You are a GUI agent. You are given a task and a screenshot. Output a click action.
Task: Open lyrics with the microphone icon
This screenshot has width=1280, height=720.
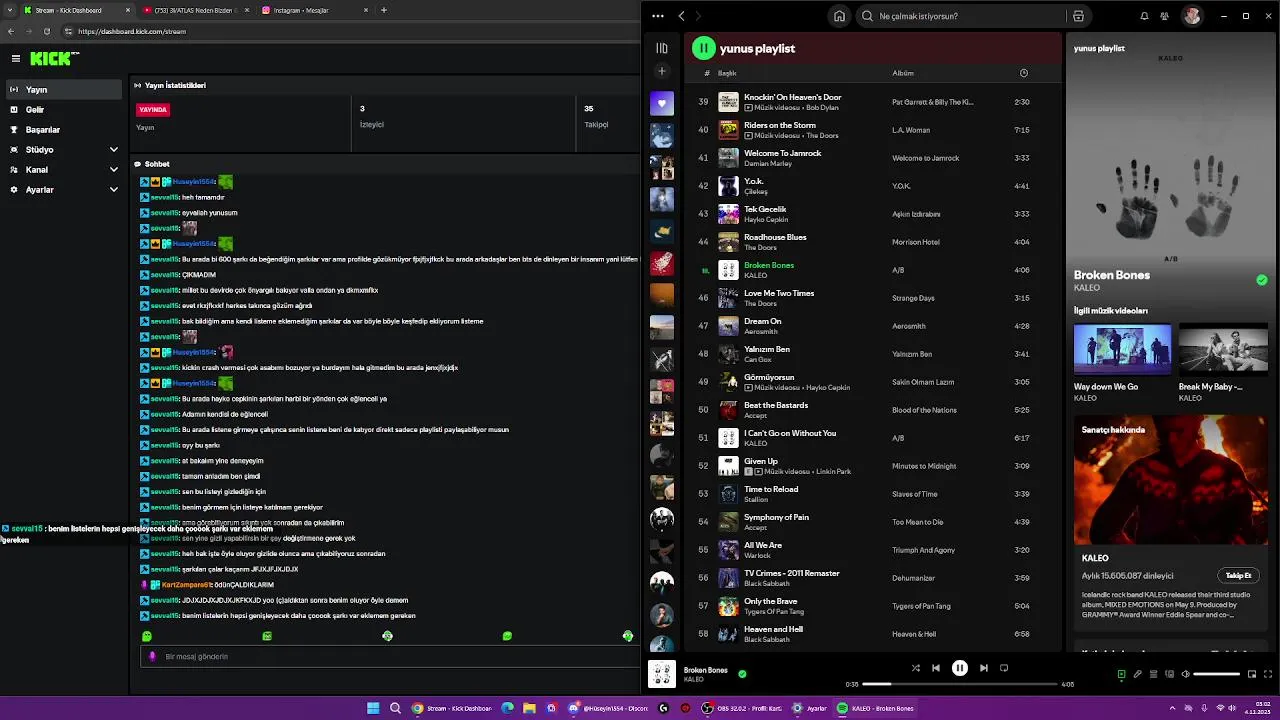[1137, 674]
